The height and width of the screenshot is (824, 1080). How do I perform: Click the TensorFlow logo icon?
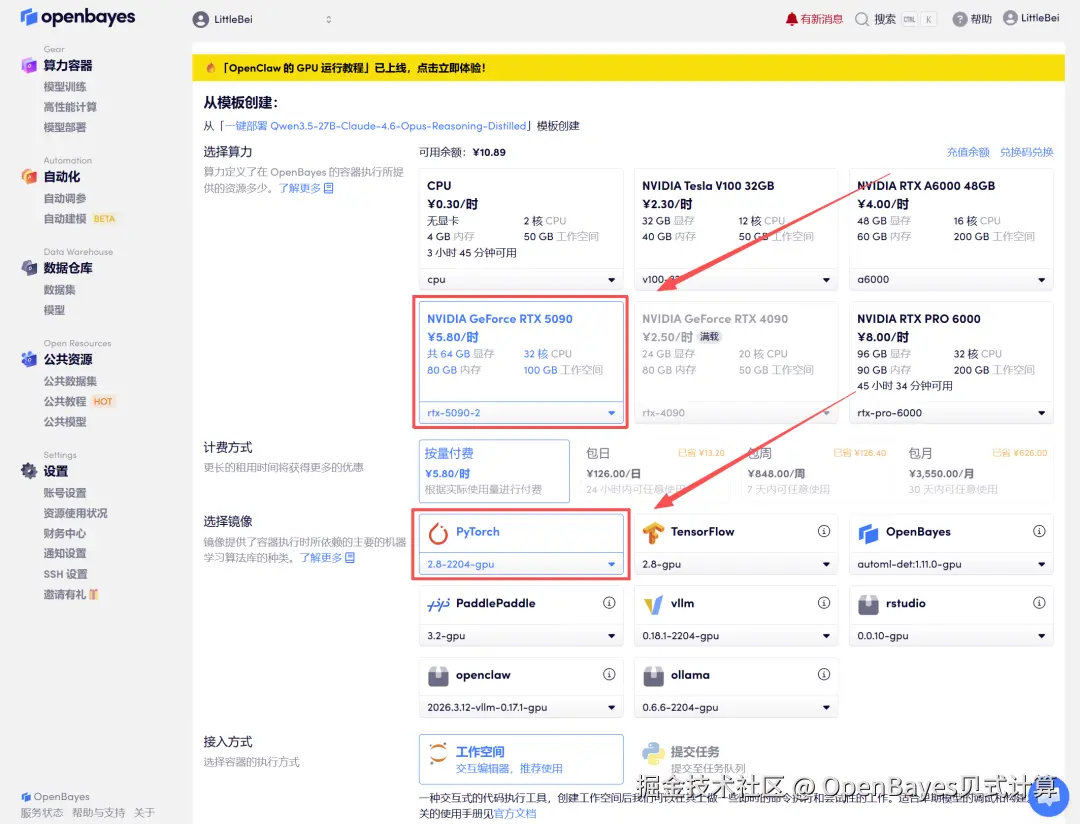pos(653,533)
